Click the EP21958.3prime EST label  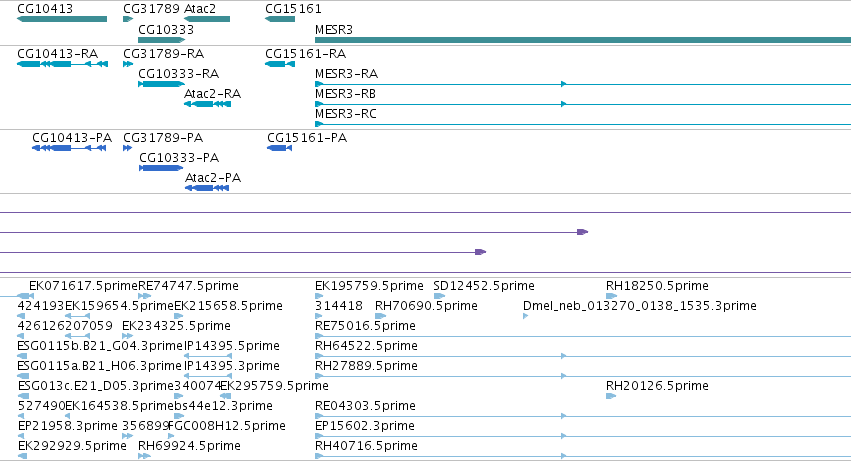click(x=68, y=426)
